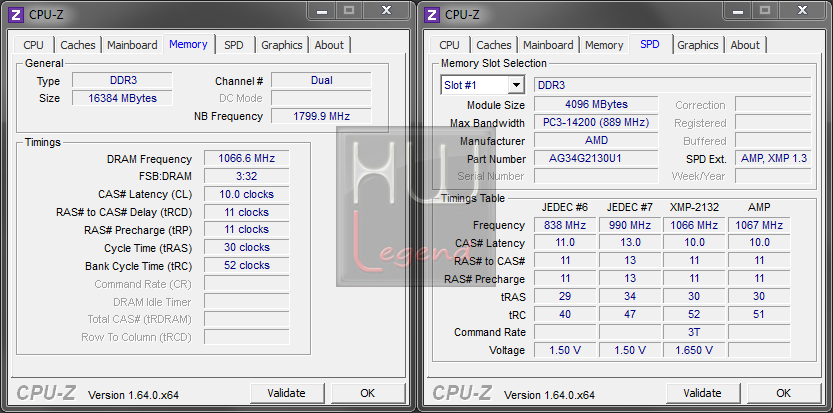Image resolution: width=833 pixels, height=413 pixels.
Task: Click the JEDEC #6 CAS# Latency value 11.0
Action: [x=565, y=243]
